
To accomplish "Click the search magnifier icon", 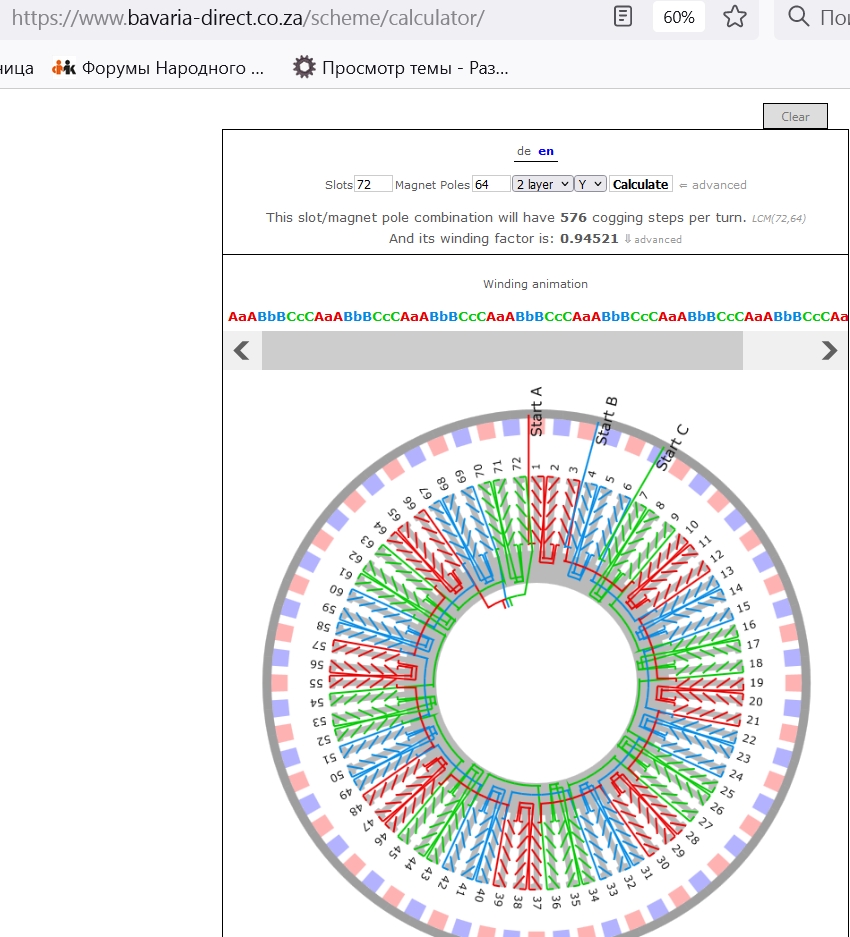I will 798,17.
